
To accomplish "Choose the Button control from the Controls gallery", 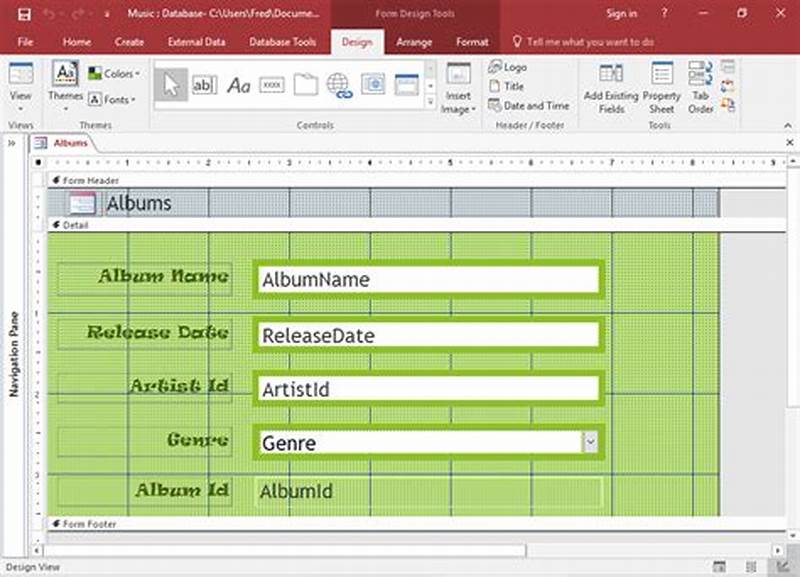I will [x=271, y=86].
